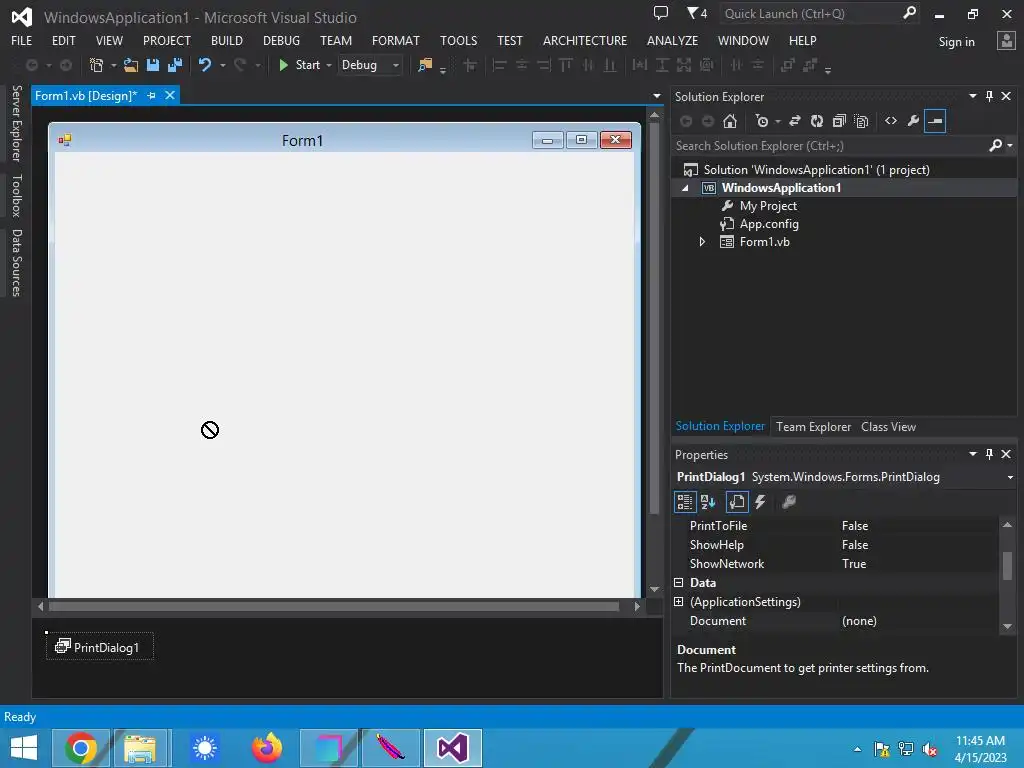Select the PrintDialog1 component in the tray
The image size is (1024, 768).
(x=99, y=647)
